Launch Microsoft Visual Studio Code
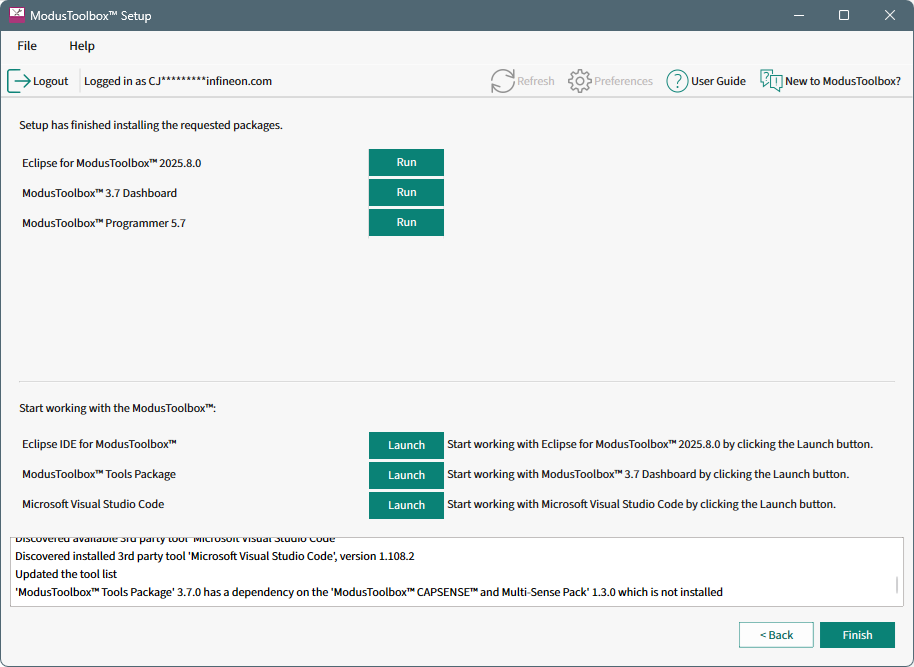This screenshot has height=667, width=914. pos(406,505)
